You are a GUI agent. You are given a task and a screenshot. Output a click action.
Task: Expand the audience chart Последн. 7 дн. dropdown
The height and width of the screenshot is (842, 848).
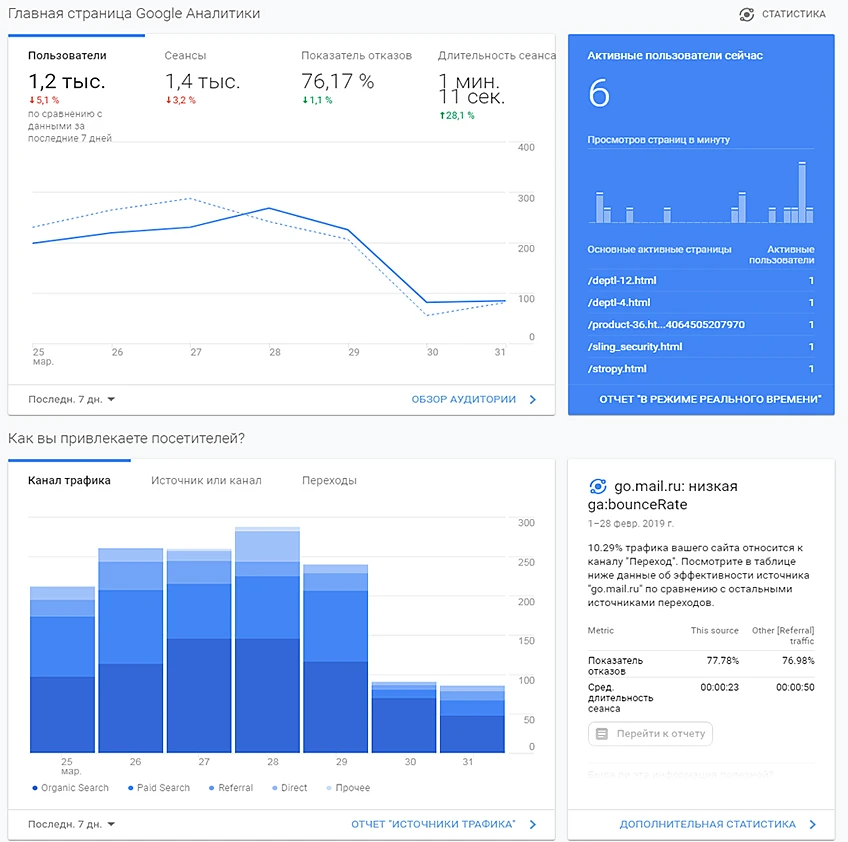pyautogui.click(x=71, y=400)
